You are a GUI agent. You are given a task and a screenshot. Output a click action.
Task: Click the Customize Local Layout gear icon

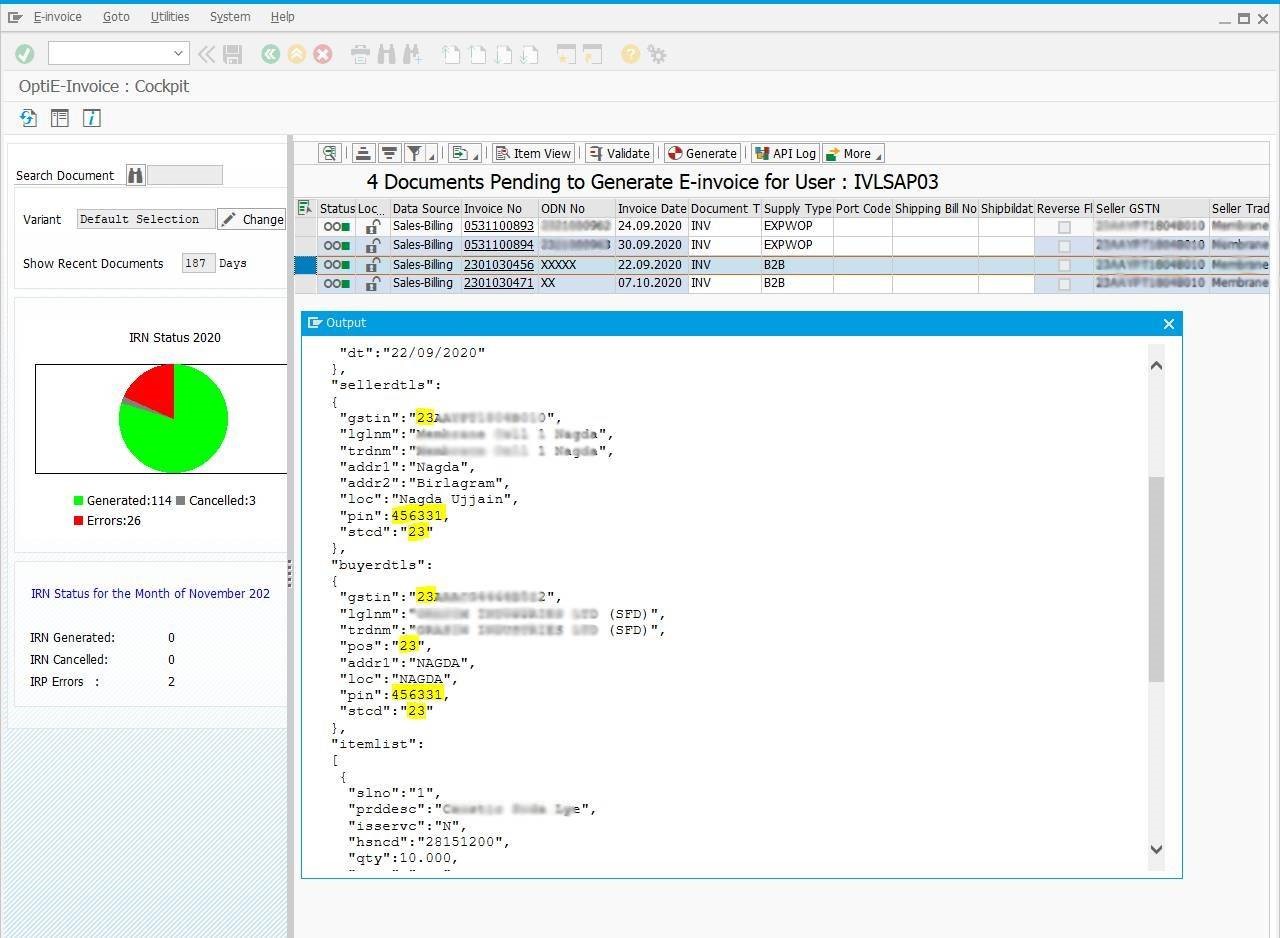pyautogui.click(x=657, y=54)
